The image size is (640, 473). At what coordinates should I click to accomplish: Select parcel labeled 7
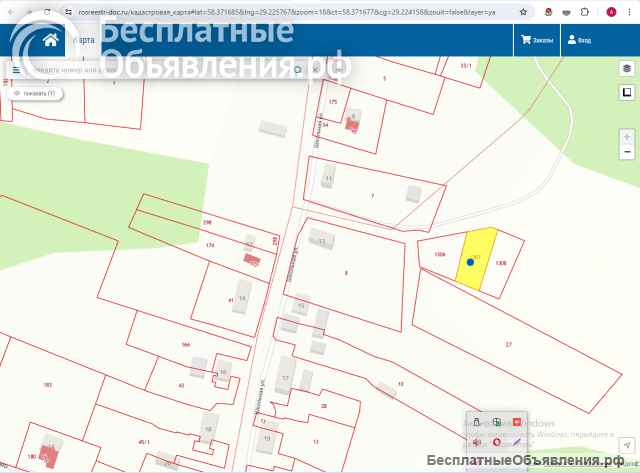pos(372,196)
